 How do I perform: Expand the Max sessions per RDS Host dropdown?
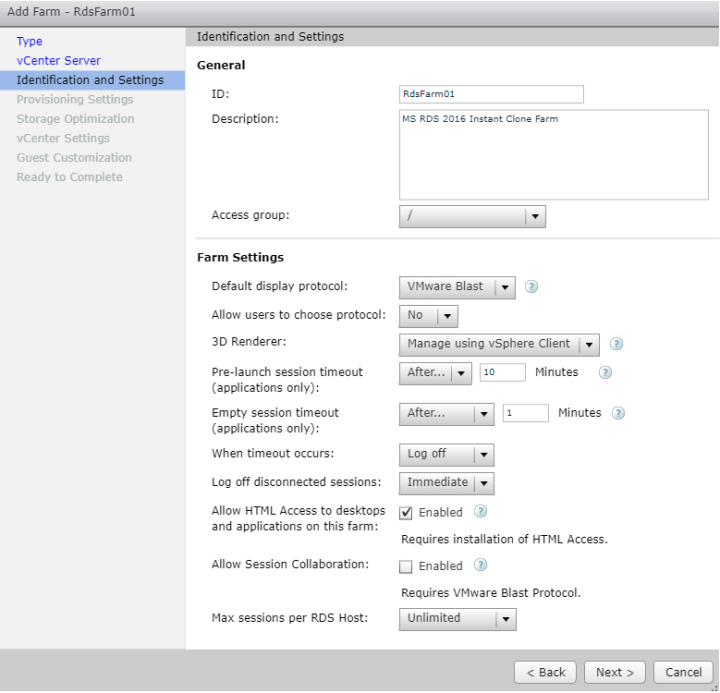coord(457,619)
